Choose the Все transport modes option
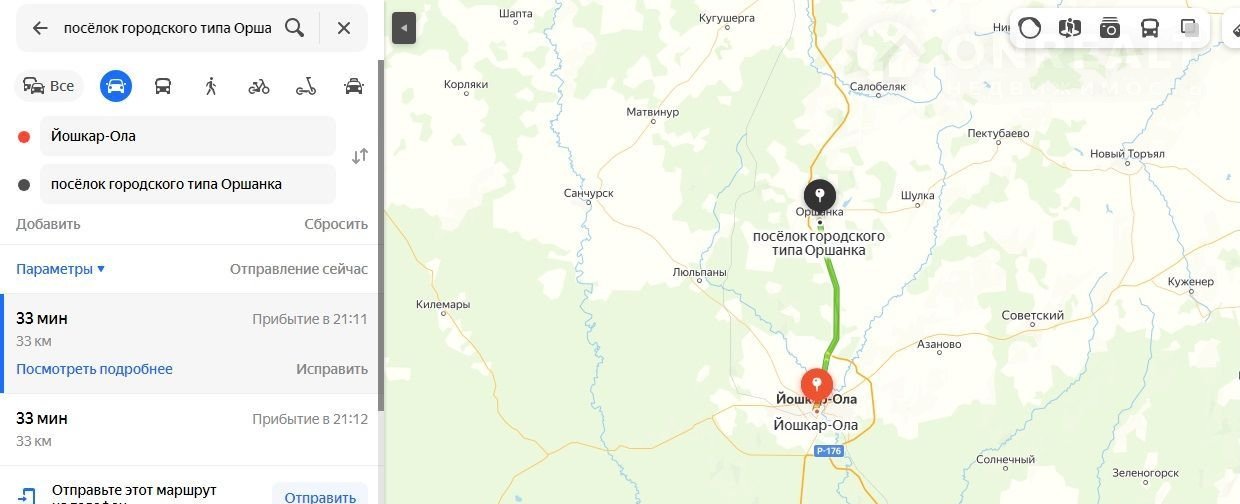The image size is (1240, 504). click(x=49, y=86)
